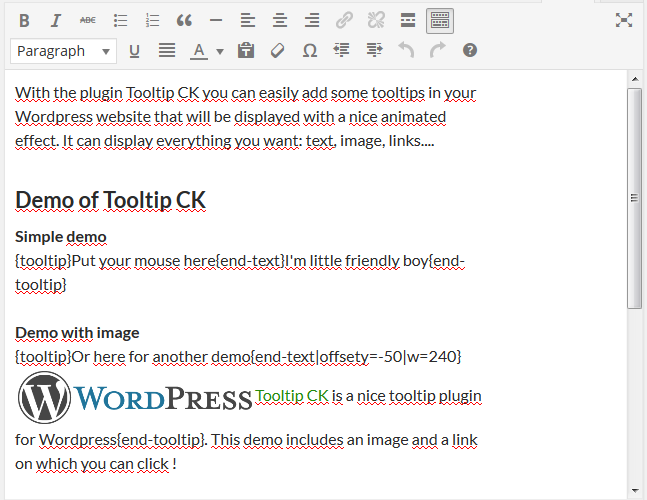Viewport: 647px width, 500px height.
Task: Insert a horizontal line
Action: 216,20
